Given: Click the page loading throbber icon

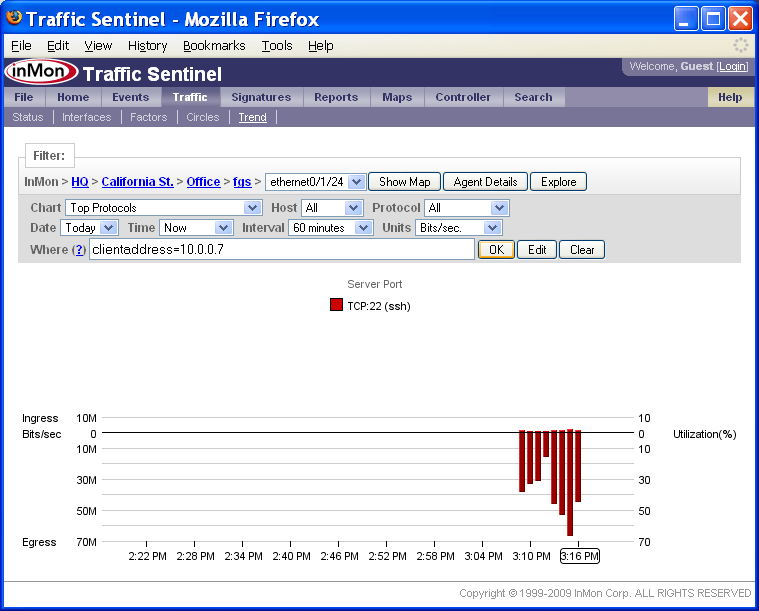Looking at the screenshot, I should click(740, 46).
